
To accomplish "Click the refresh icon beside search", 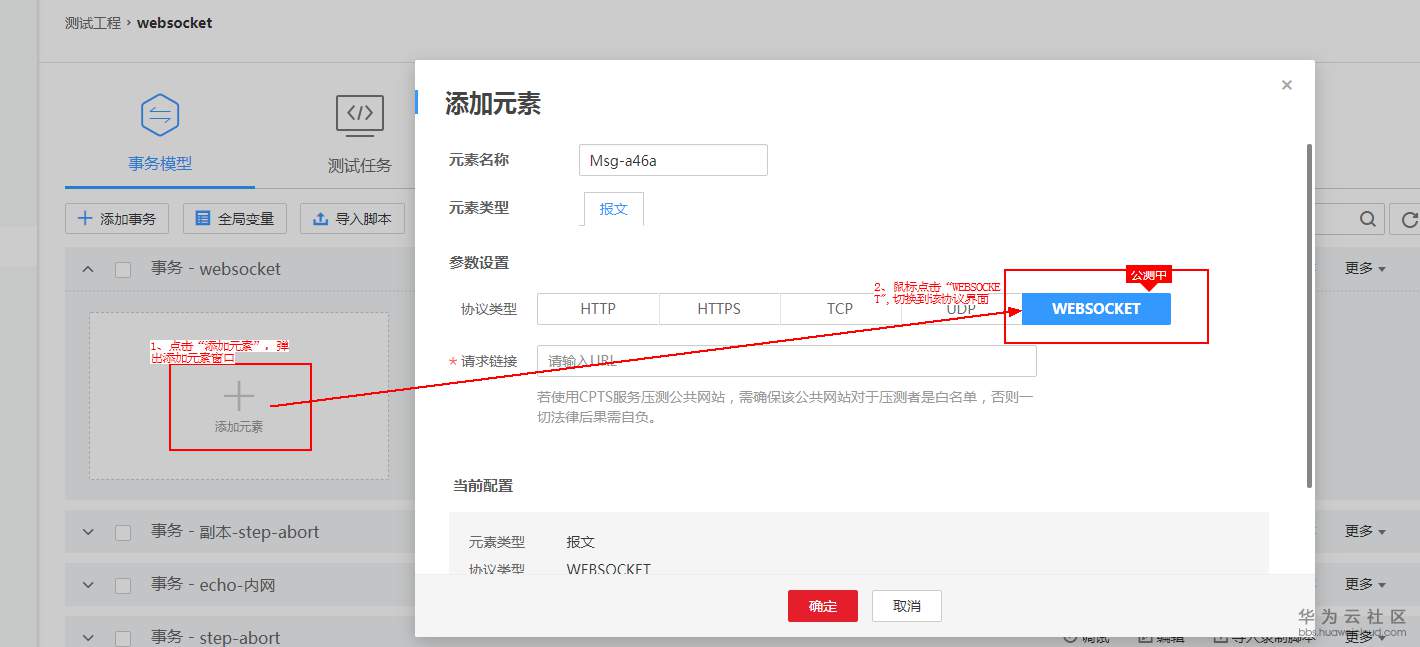I will click(1410, 219).
